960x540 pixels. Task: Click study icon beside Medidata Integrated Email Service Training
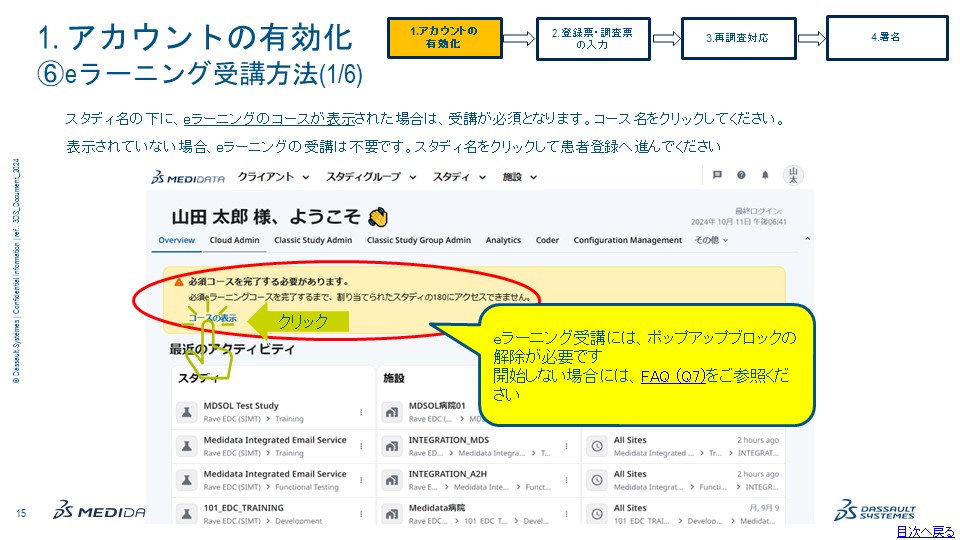187,446
